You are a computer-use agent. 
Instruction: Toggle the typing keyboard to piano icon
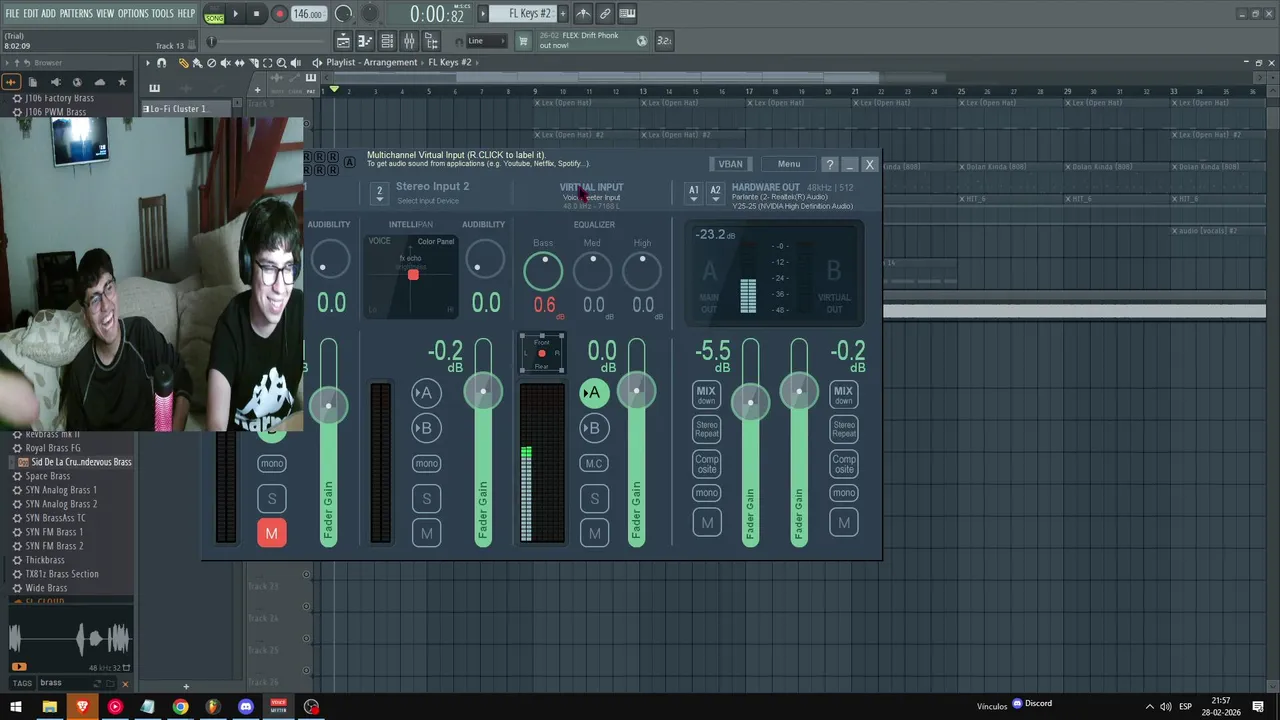(627, 13)
